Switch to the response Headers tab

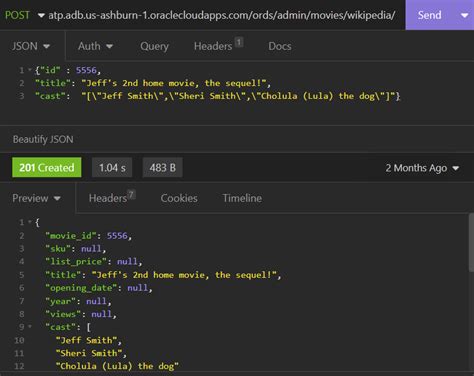112,197
